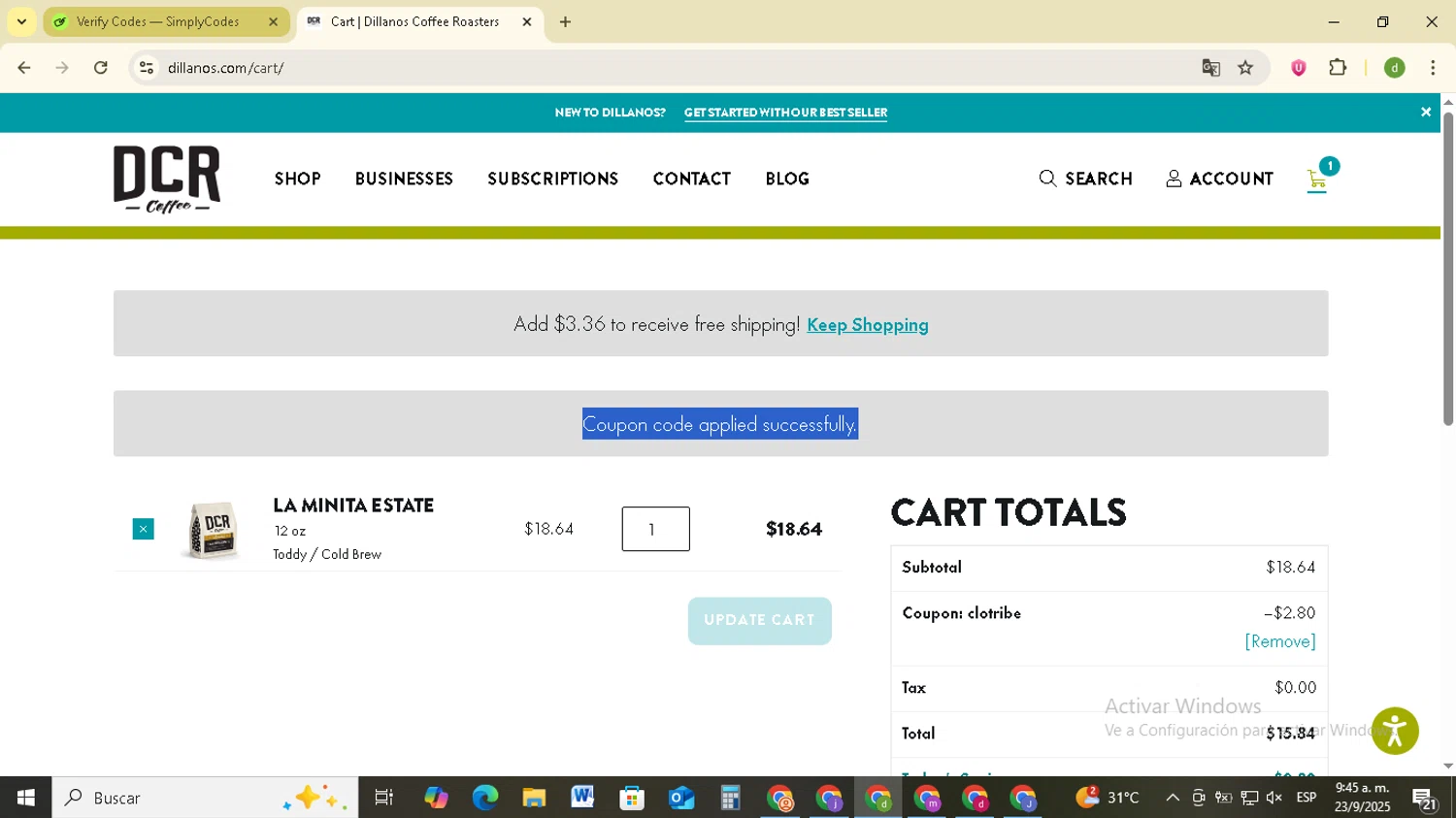Open the accessibility widget button

[x=1395, y=731]
